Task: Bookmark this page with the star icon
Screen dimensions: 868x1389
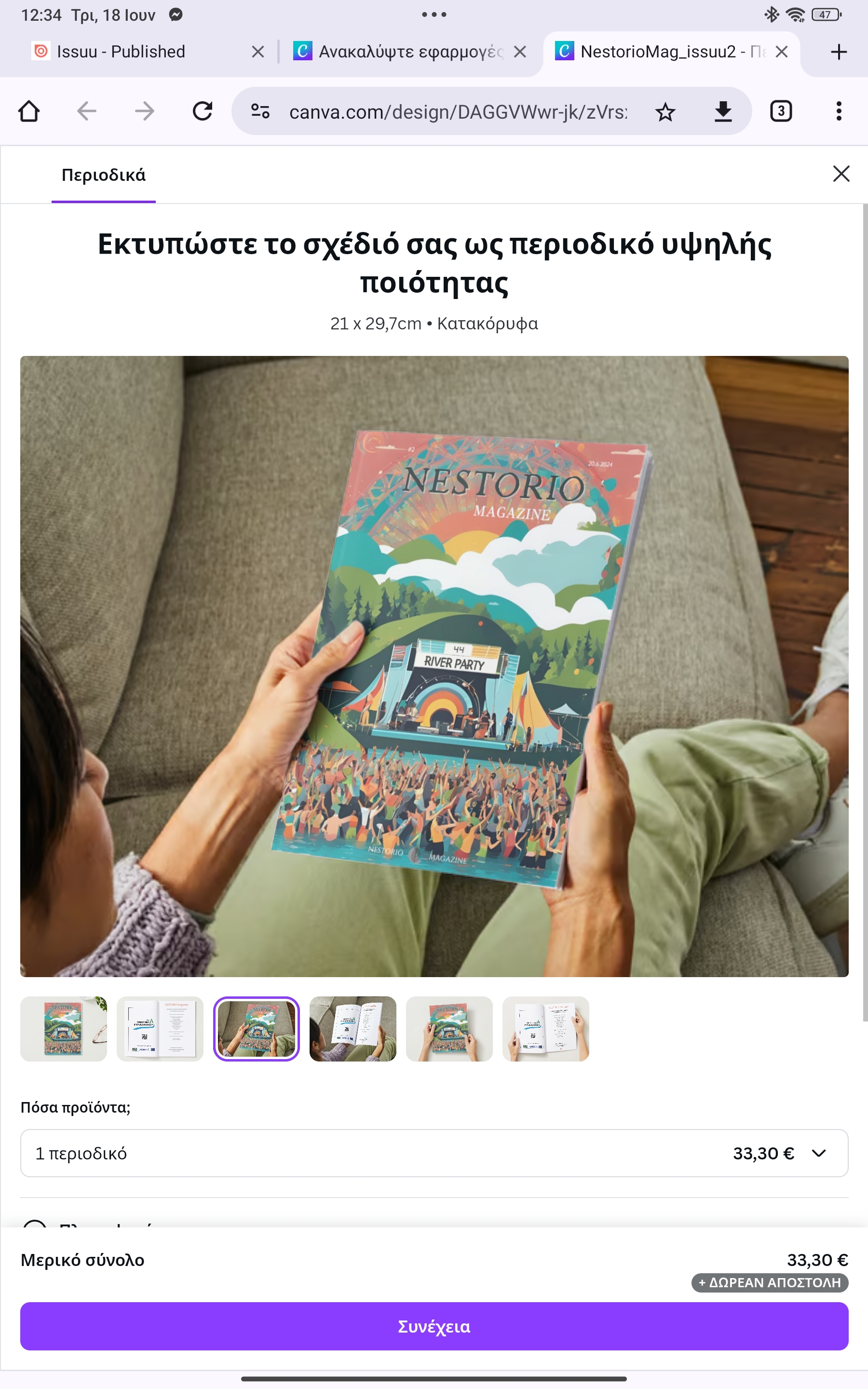Action: [665, 111]
